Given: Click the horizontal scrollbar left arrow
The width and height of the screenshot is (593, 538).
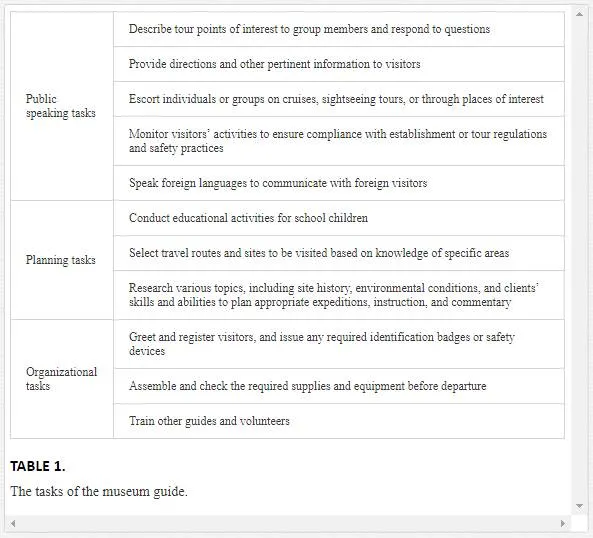Looking at the screenshot, I should click(13, 523).
